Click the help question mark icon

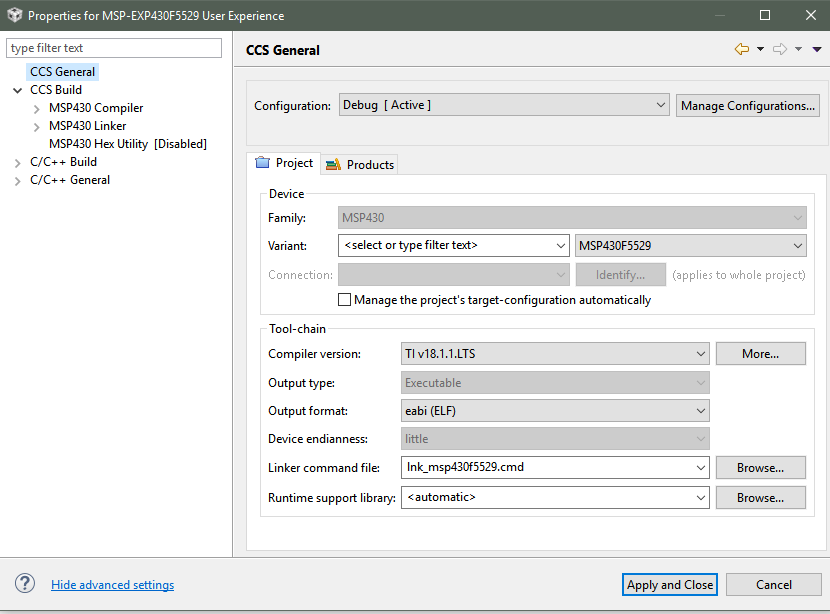pos(25,584)
